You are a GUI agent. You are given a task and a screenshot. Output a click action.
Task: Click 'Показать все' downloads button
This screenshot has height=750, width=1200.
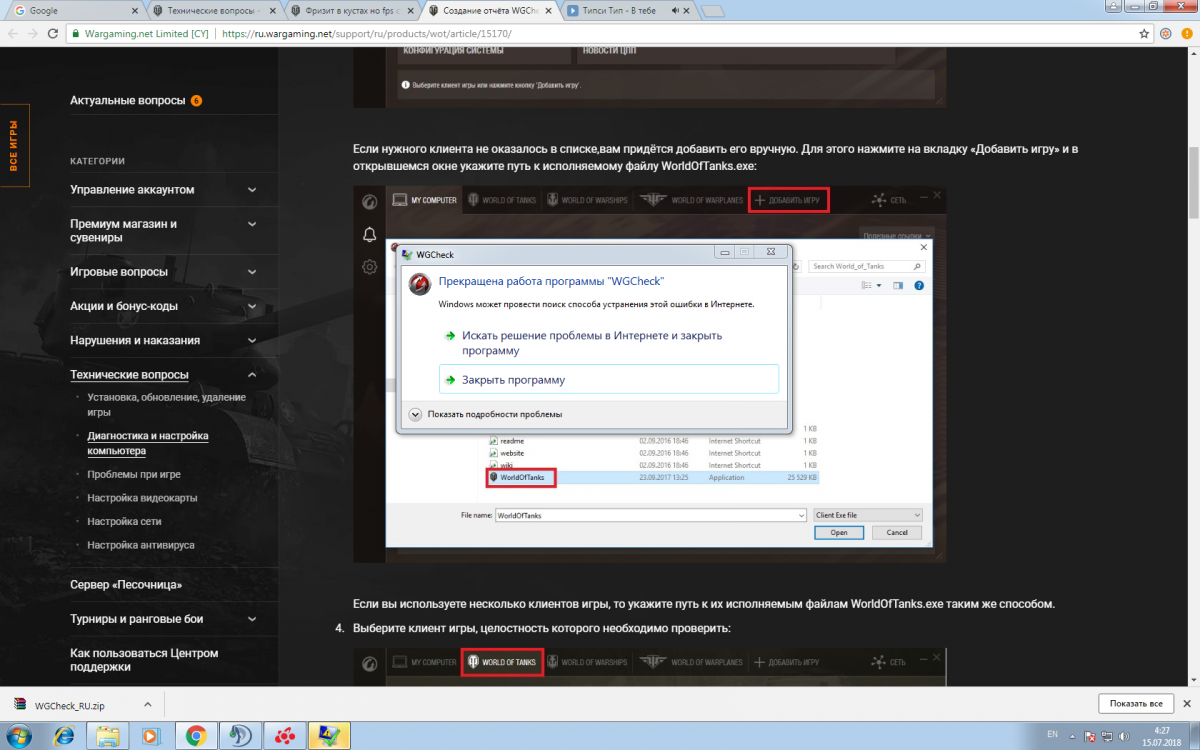(x=1135, y=704)
